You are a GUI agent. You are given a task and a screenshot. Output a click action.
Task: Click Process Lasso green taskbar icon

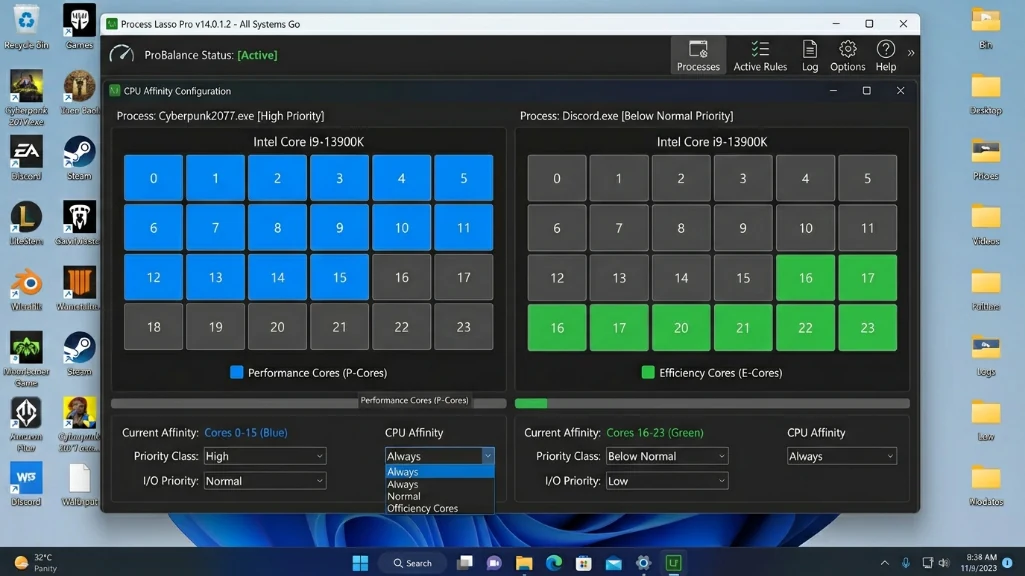pyautogui.click(x=673, y=563)
